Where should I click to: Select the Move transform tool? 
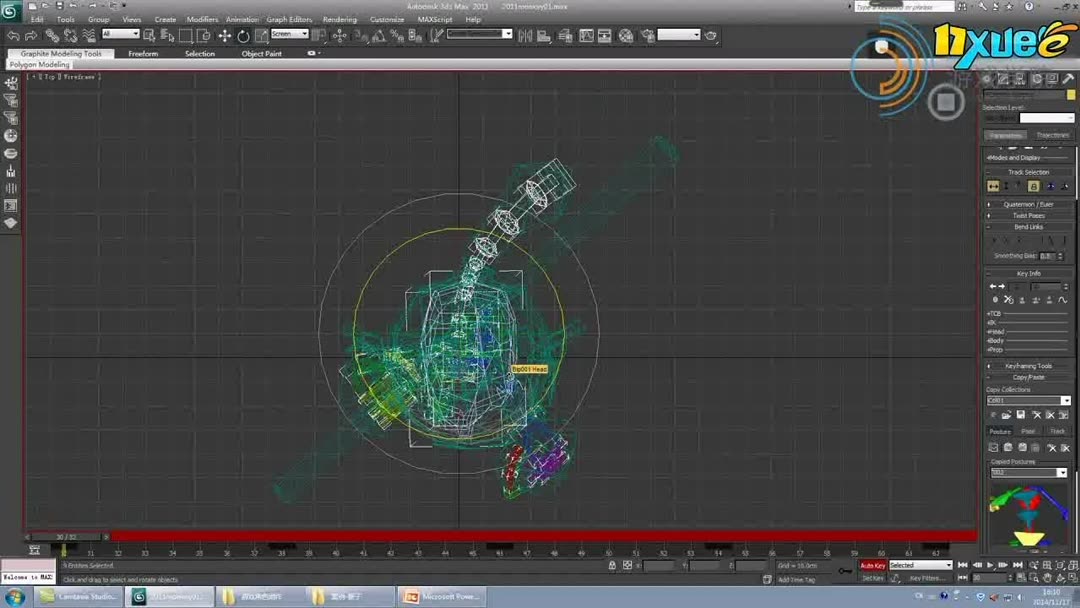click(x=224, y=35)
